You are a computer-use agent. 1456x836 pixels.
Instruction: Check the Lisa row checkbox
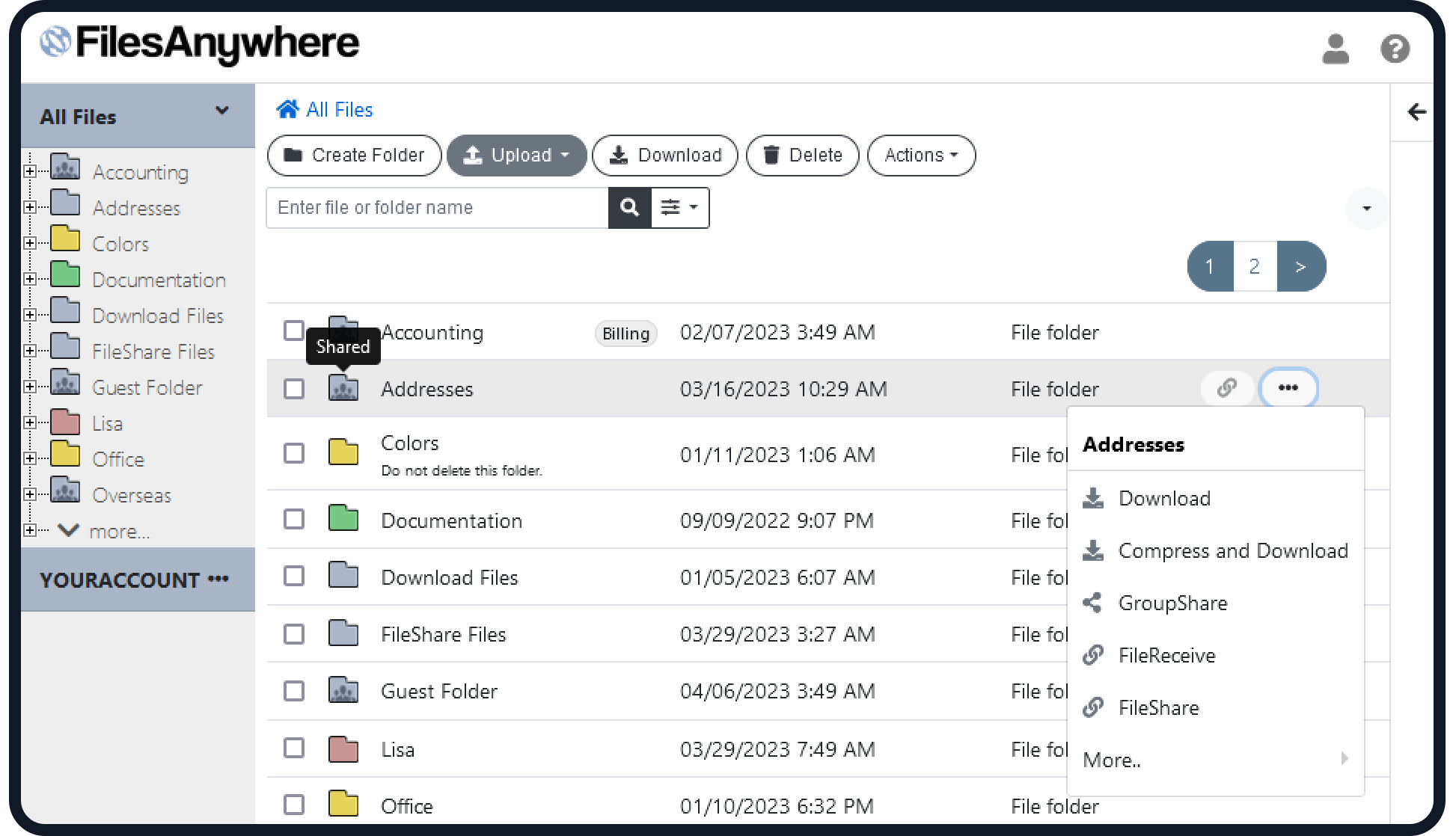coord(294,748)
